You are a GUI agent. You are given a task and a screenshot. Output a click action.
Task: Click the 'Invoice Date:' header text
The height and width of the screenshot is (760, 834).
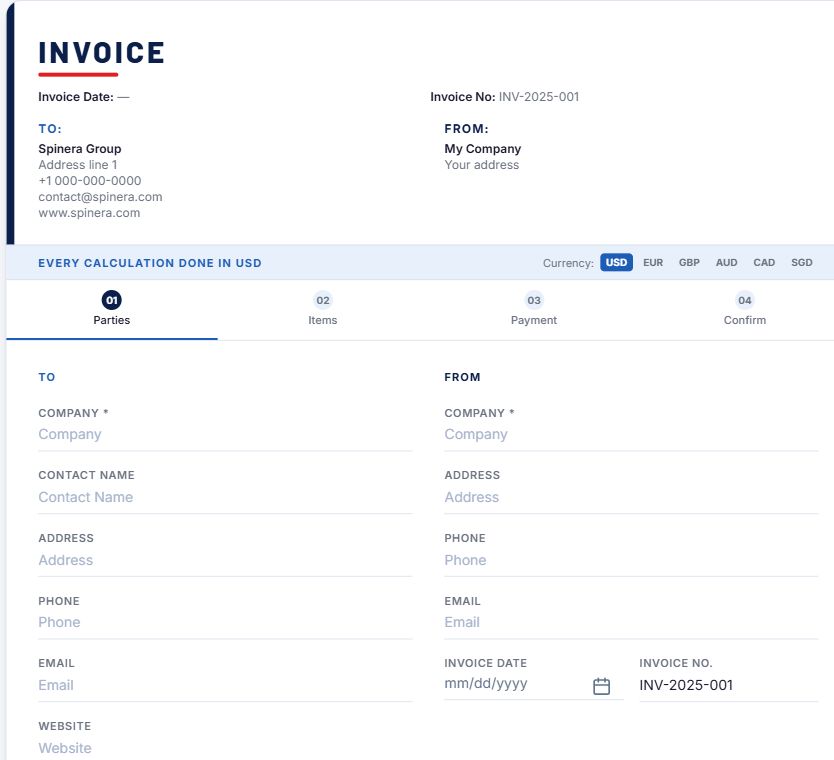[x=76, y=97]
